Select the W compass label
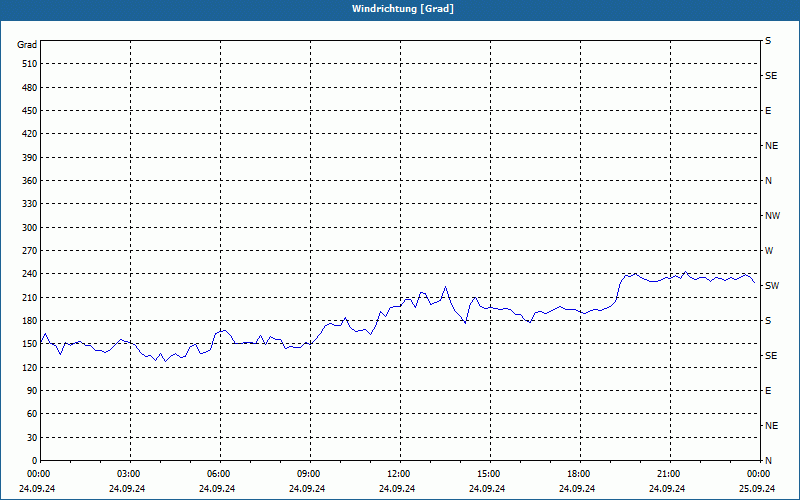This screenshot has height=500, width=800. pos(769,251)
